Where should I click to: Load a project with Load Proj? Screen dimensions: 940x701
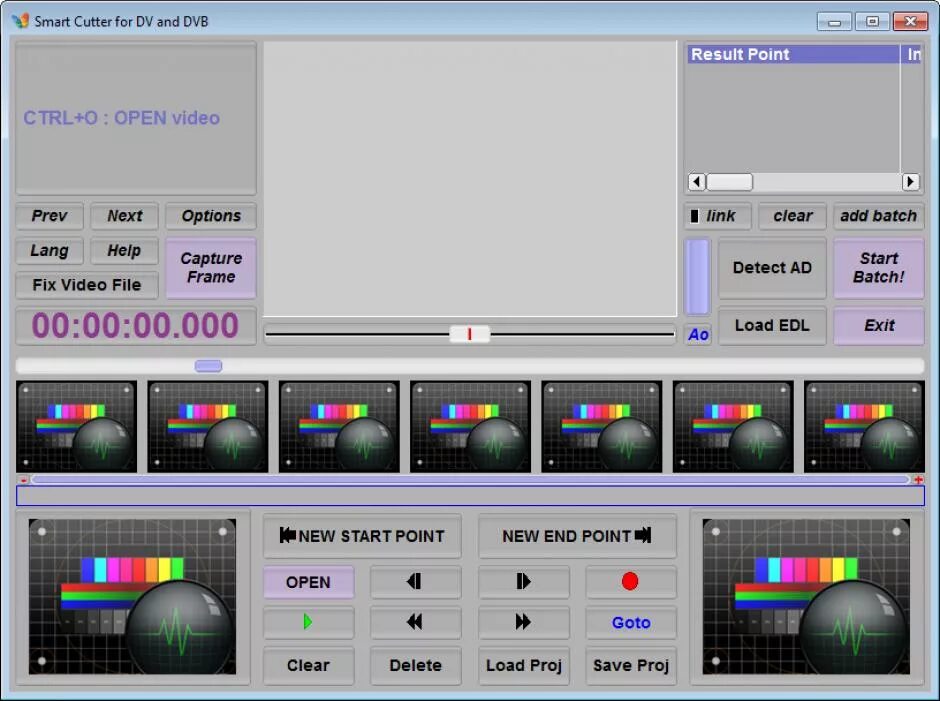pyautogui.click(x=523, y=665)
